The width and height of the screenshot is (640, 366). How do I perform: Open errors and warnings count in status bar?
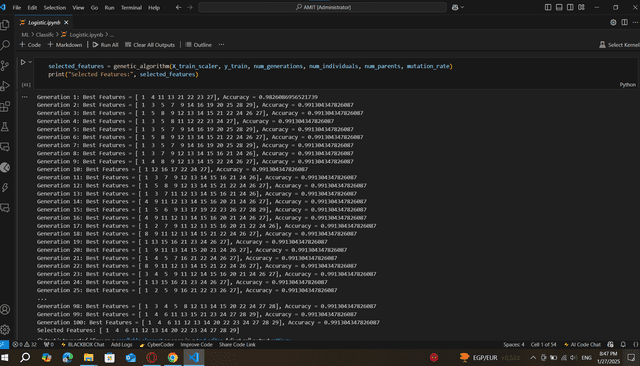tap(24, 344)
